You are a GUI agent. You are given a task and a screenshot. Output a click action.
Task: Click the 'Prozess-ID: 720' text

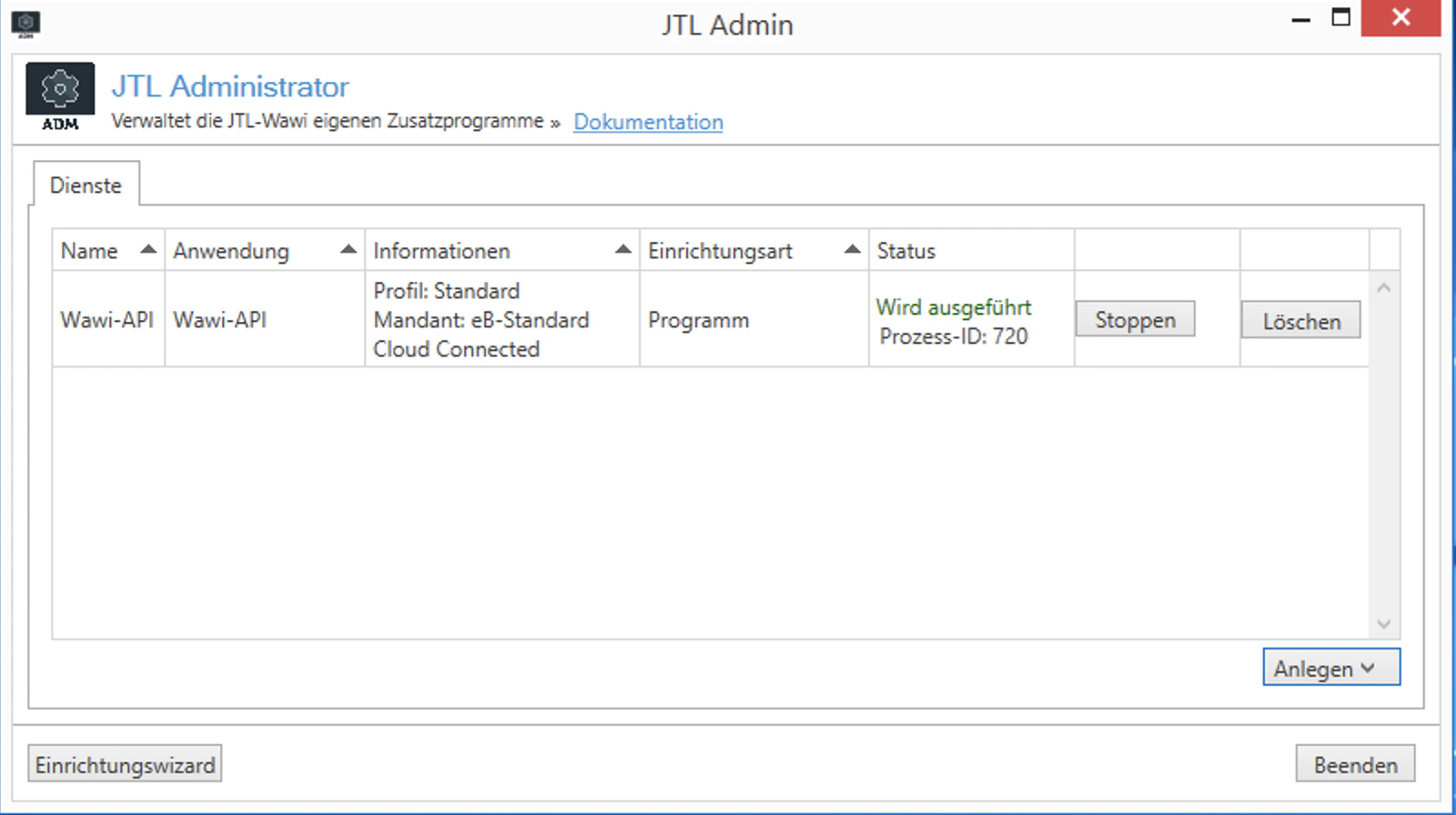click(954, 337)
